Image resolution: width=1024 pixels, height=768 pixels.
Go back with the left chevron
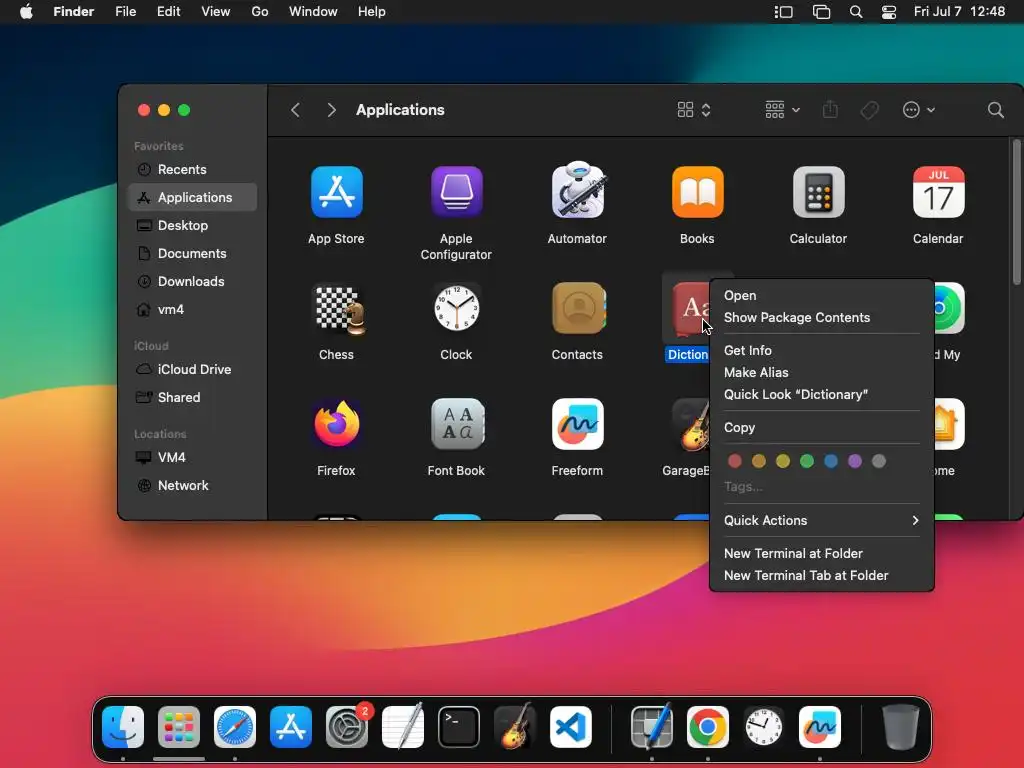296,110
